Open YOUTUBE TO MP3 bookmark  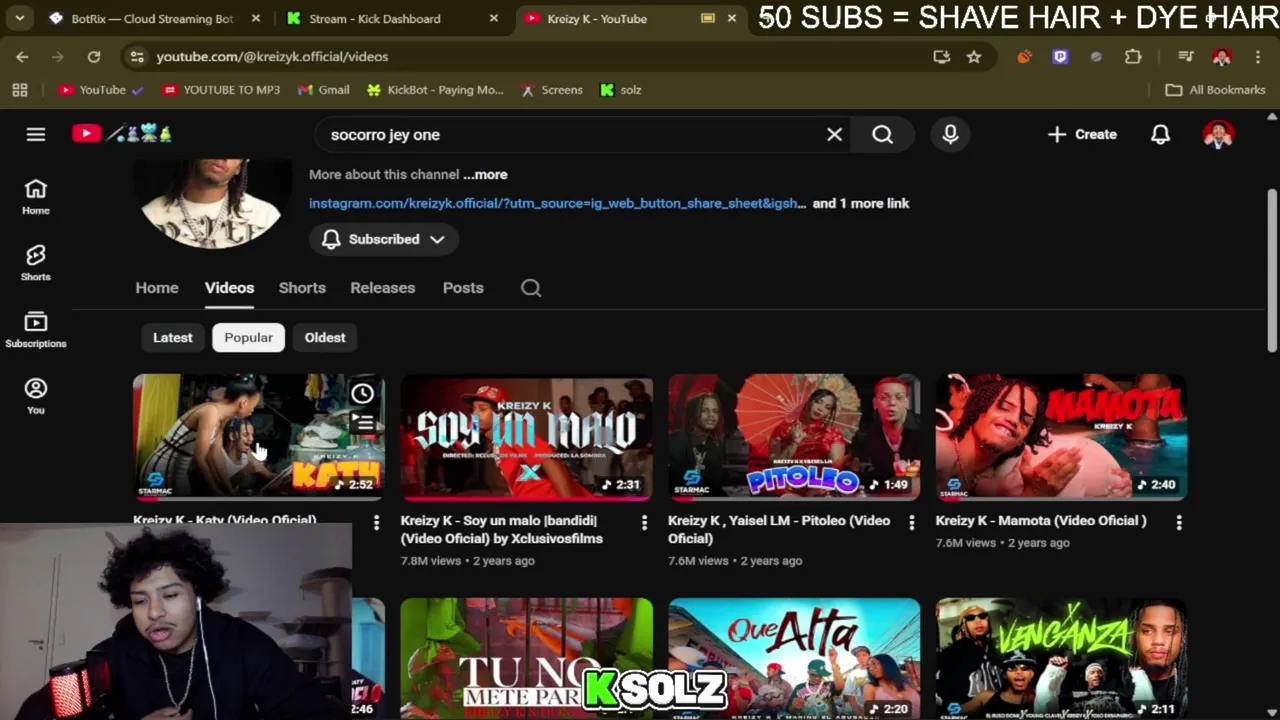click(221, 90)
